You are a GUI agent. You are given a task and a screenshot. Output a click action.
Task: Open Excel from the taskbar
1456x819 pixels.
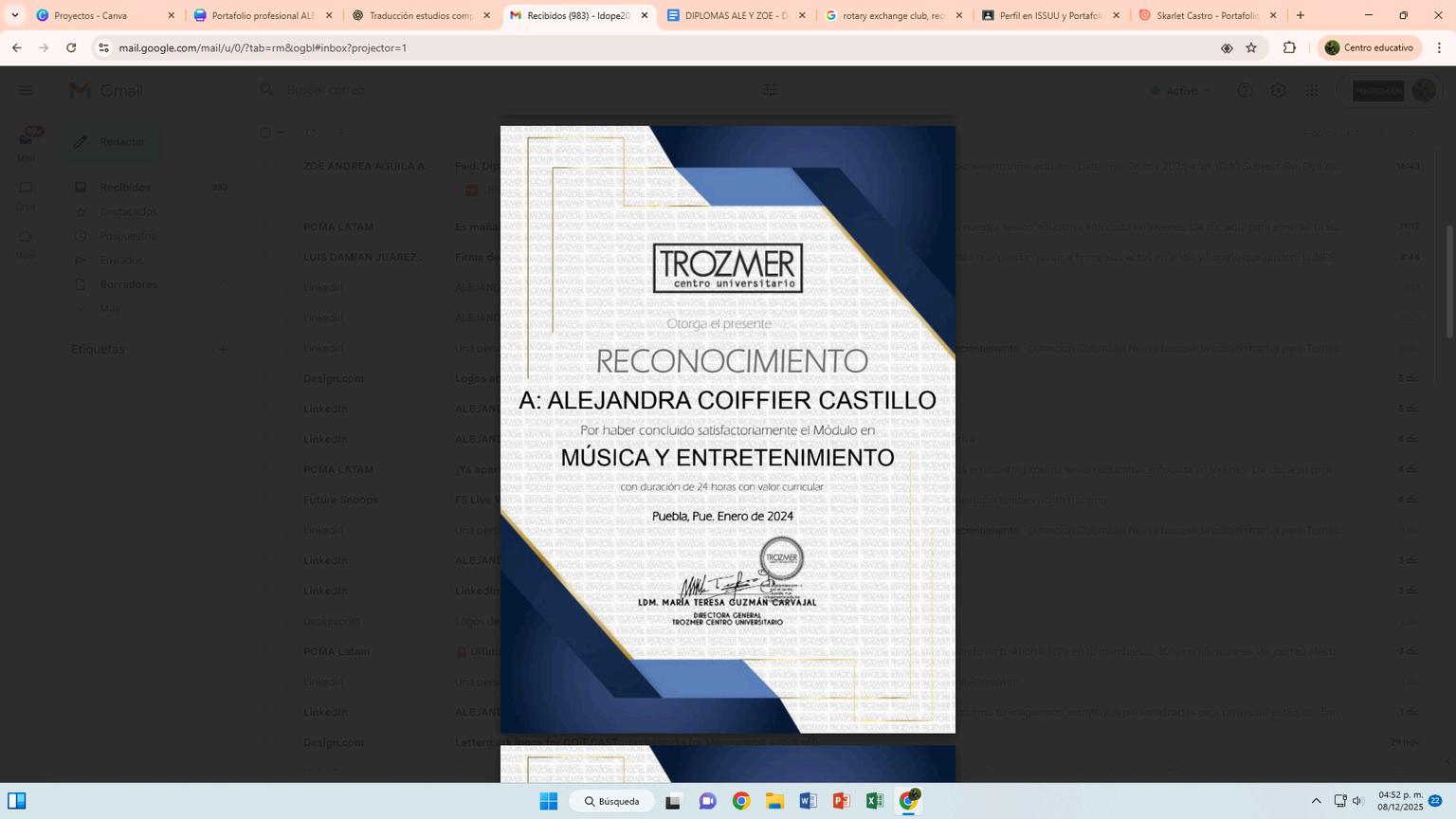874,801
